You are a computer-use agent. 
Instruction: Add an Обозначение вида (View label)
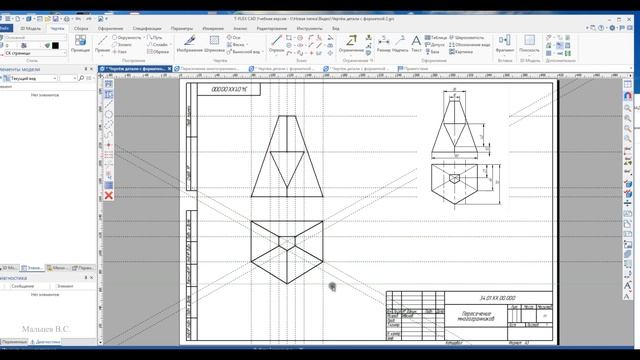[469, 44]
